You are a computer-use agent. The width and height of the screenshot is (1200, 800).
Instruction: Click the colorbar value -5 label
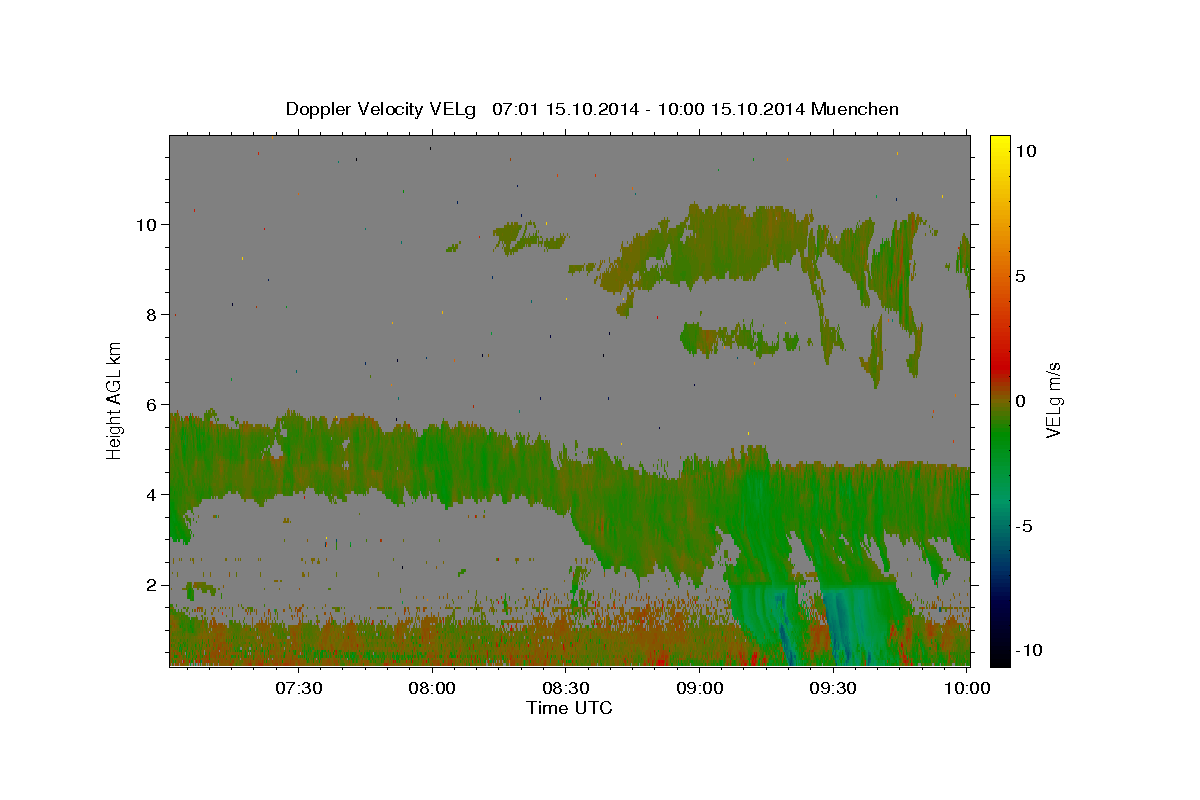click(x=1024, y=527)
